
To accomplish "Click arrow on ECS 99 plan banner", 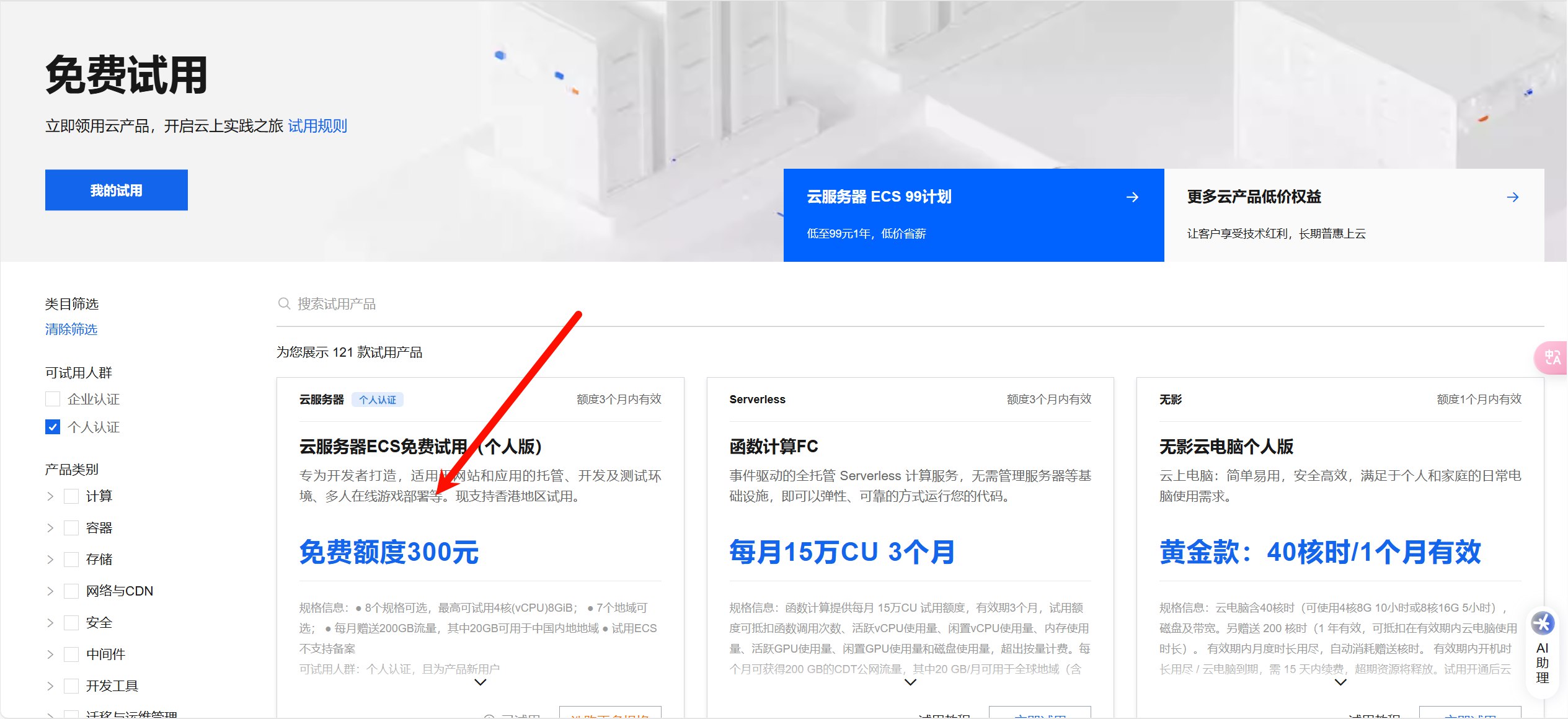I will [x=1132, y=197].
